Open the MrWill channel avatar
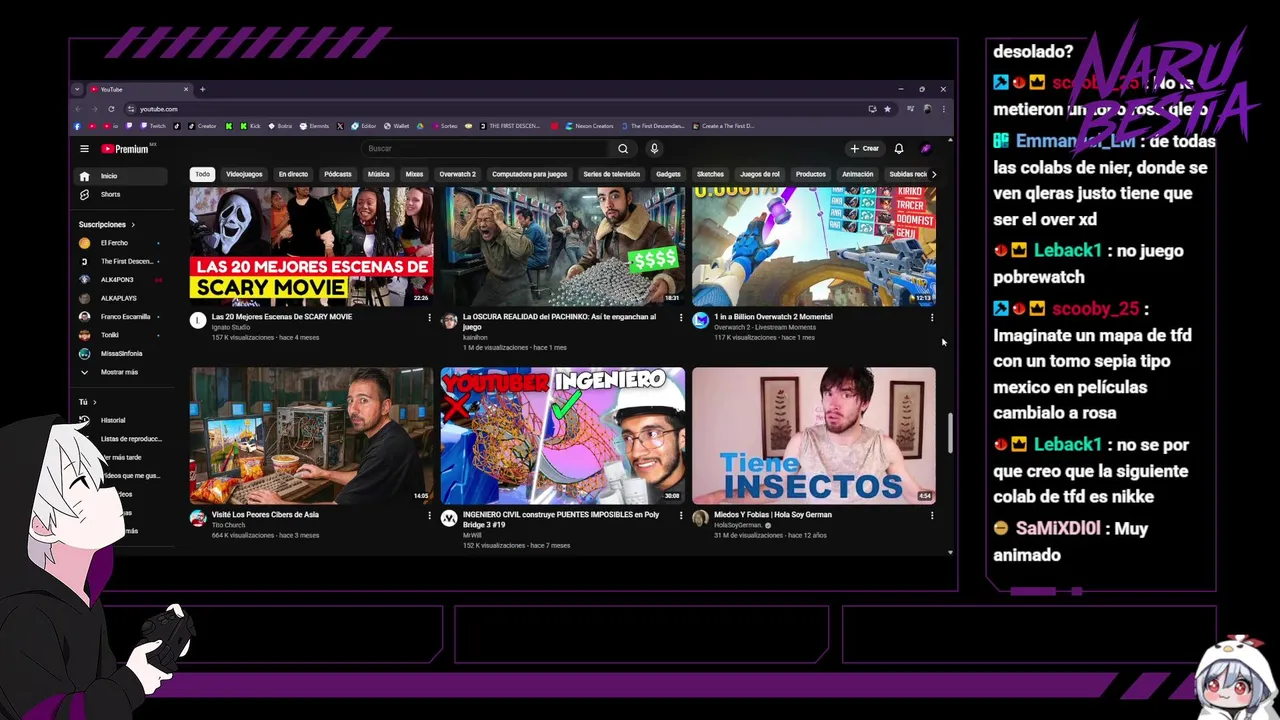 pos(449,519)
